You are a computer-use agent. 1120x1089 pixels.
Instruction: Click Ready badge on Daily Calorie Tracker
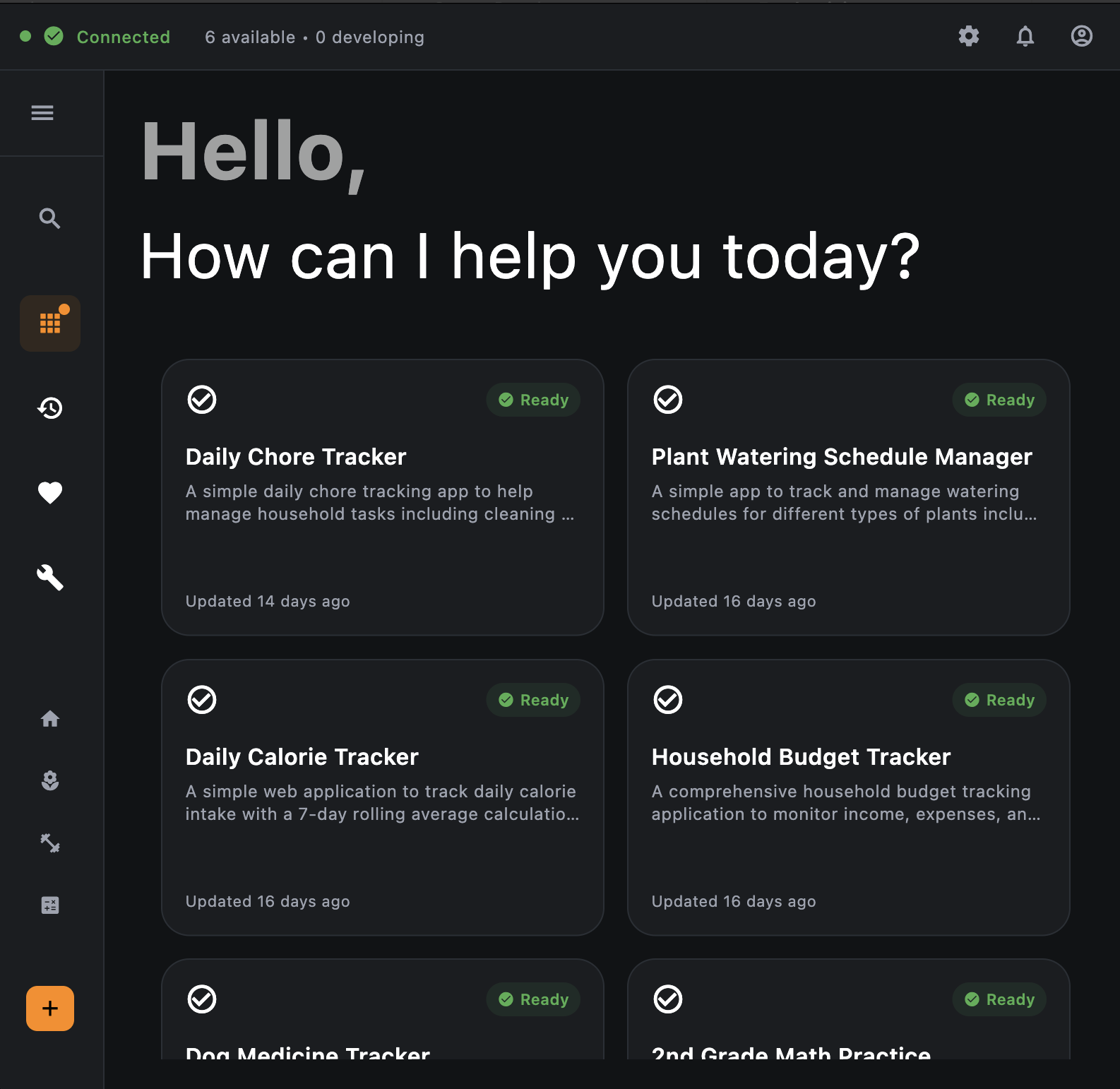(x=533, y=700)
